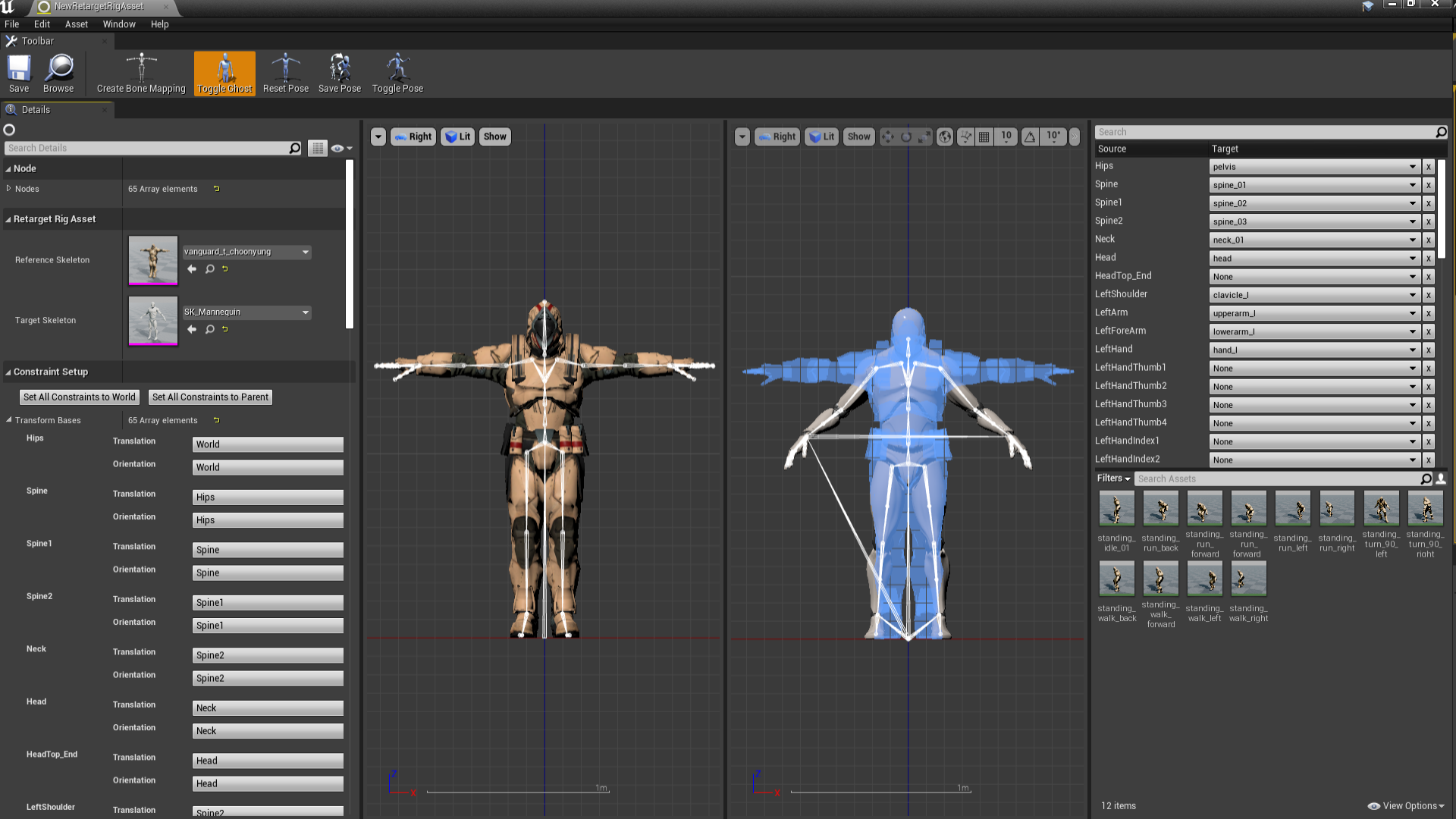This screenshot has width=1456, height=819.
Task: Click Set All Constraints to Parent
Action: (x=210, y=397)
